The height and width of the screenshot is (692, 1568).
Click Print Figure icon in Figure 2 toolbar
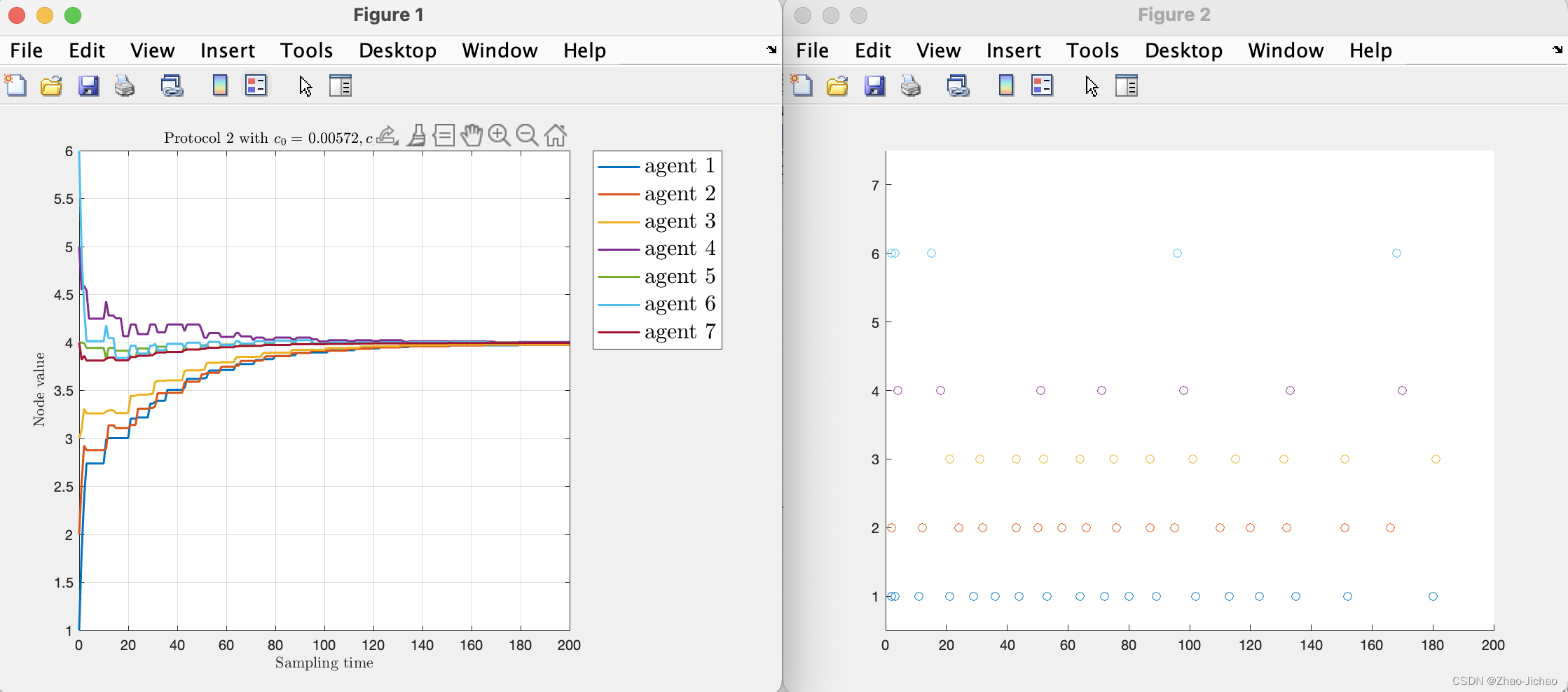(911, 85)
